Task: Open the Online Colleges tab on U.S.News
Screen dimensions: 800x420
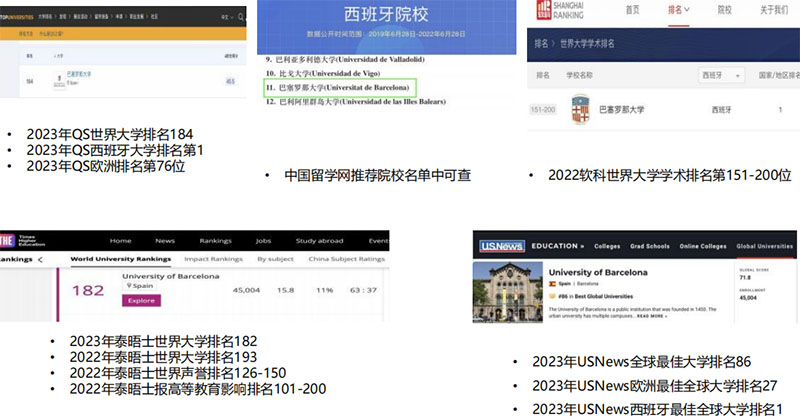Action: pos(703,246)
